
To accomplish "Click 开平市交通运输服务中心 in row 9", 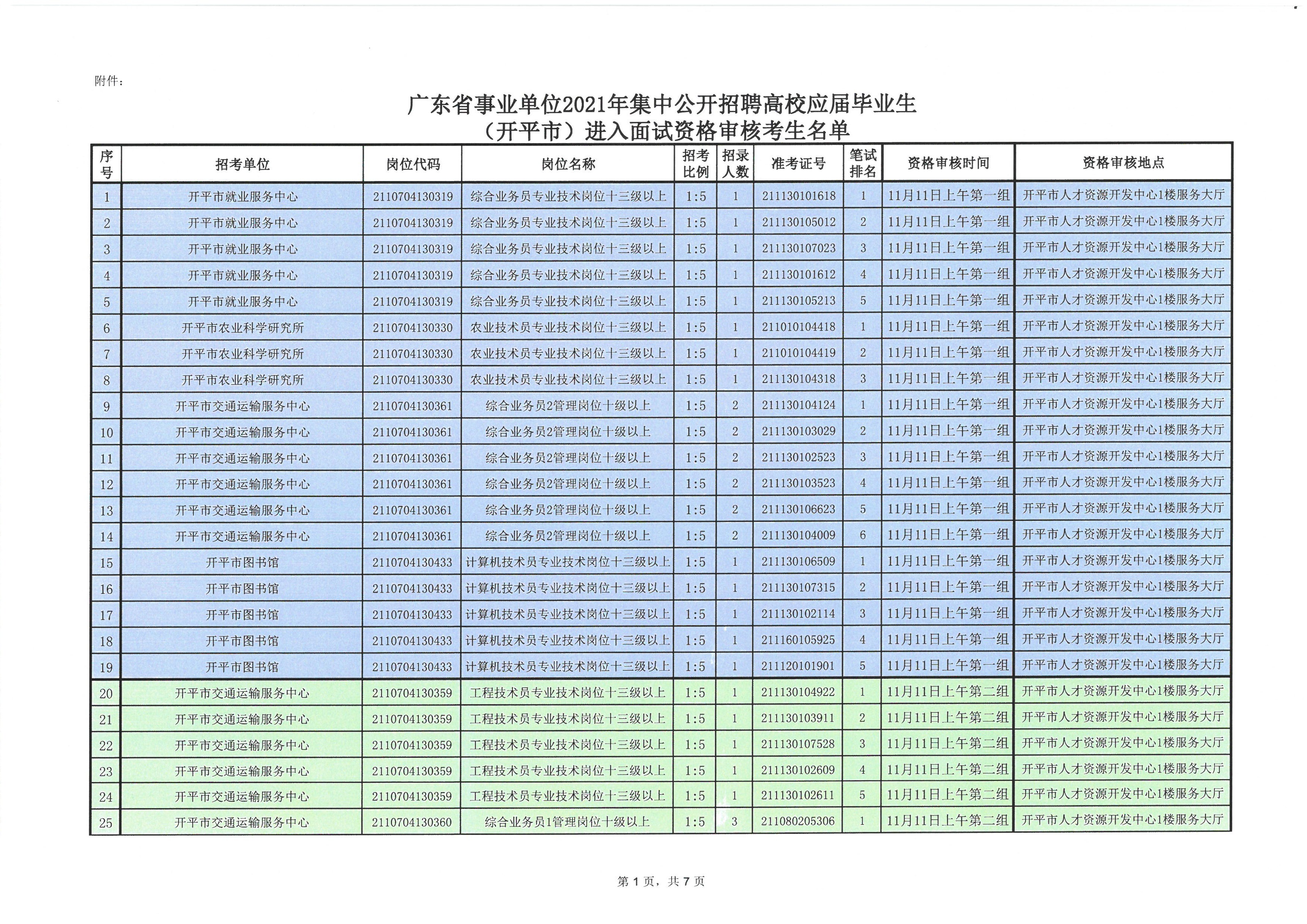I will click(x=243, y=406).
